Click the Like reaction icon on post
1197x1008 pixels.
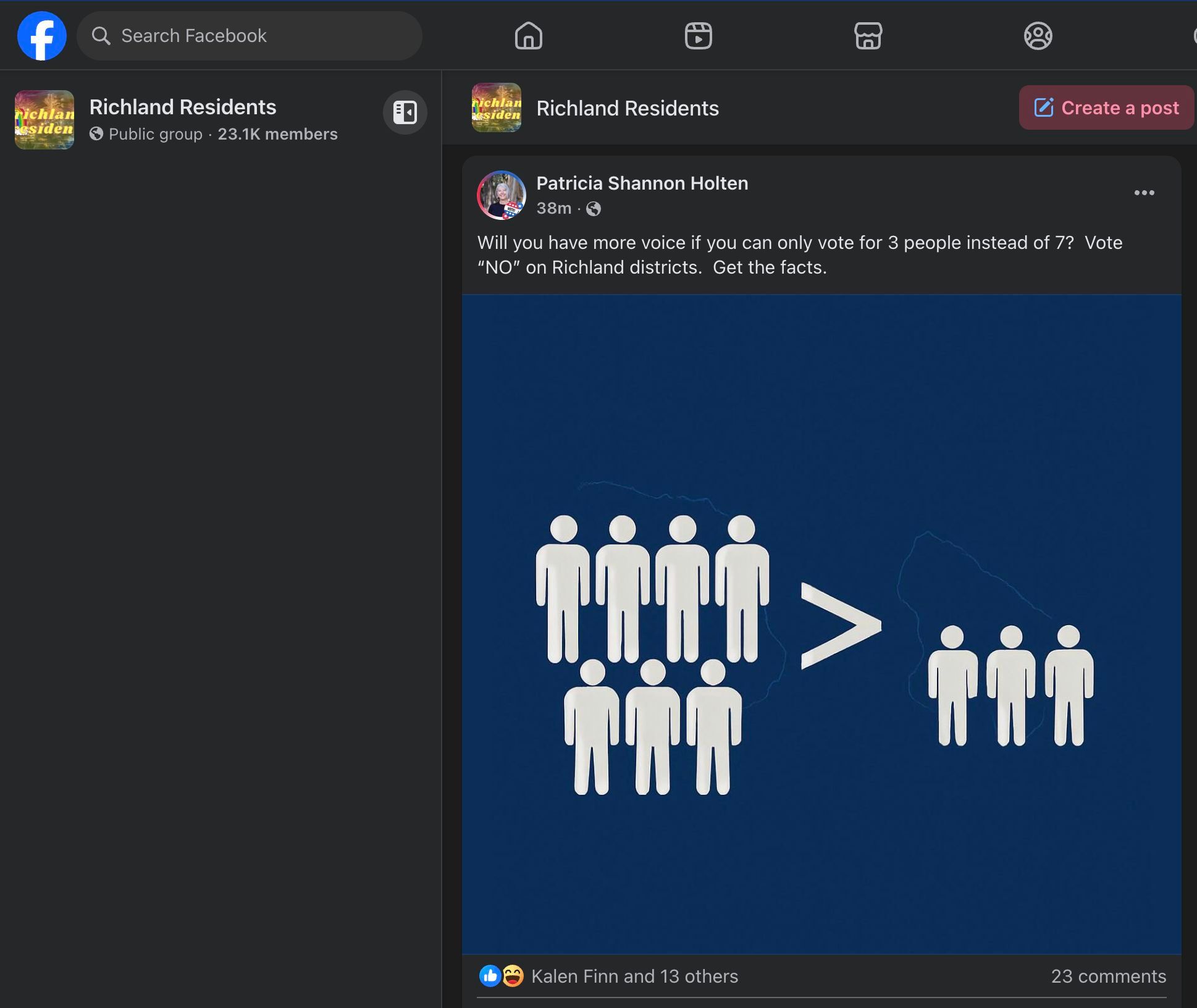[x=490, y=976]
